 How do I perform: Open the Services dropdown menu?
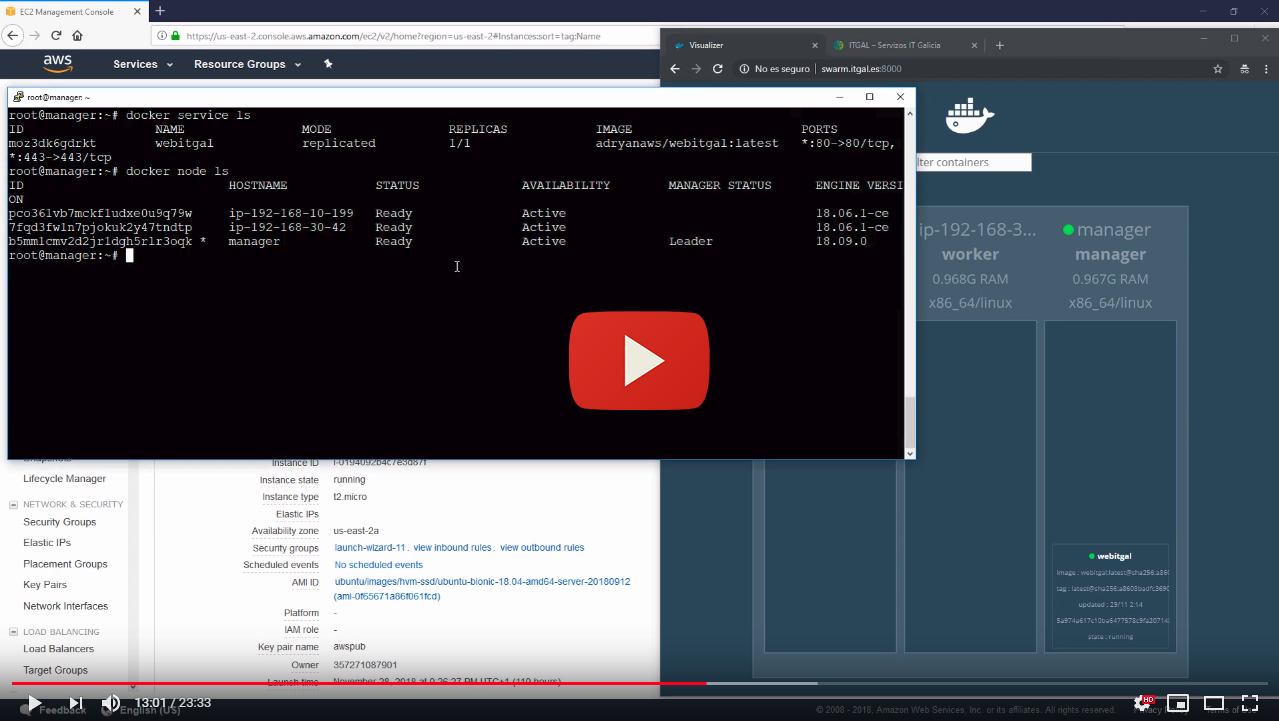tap(143, 64)
